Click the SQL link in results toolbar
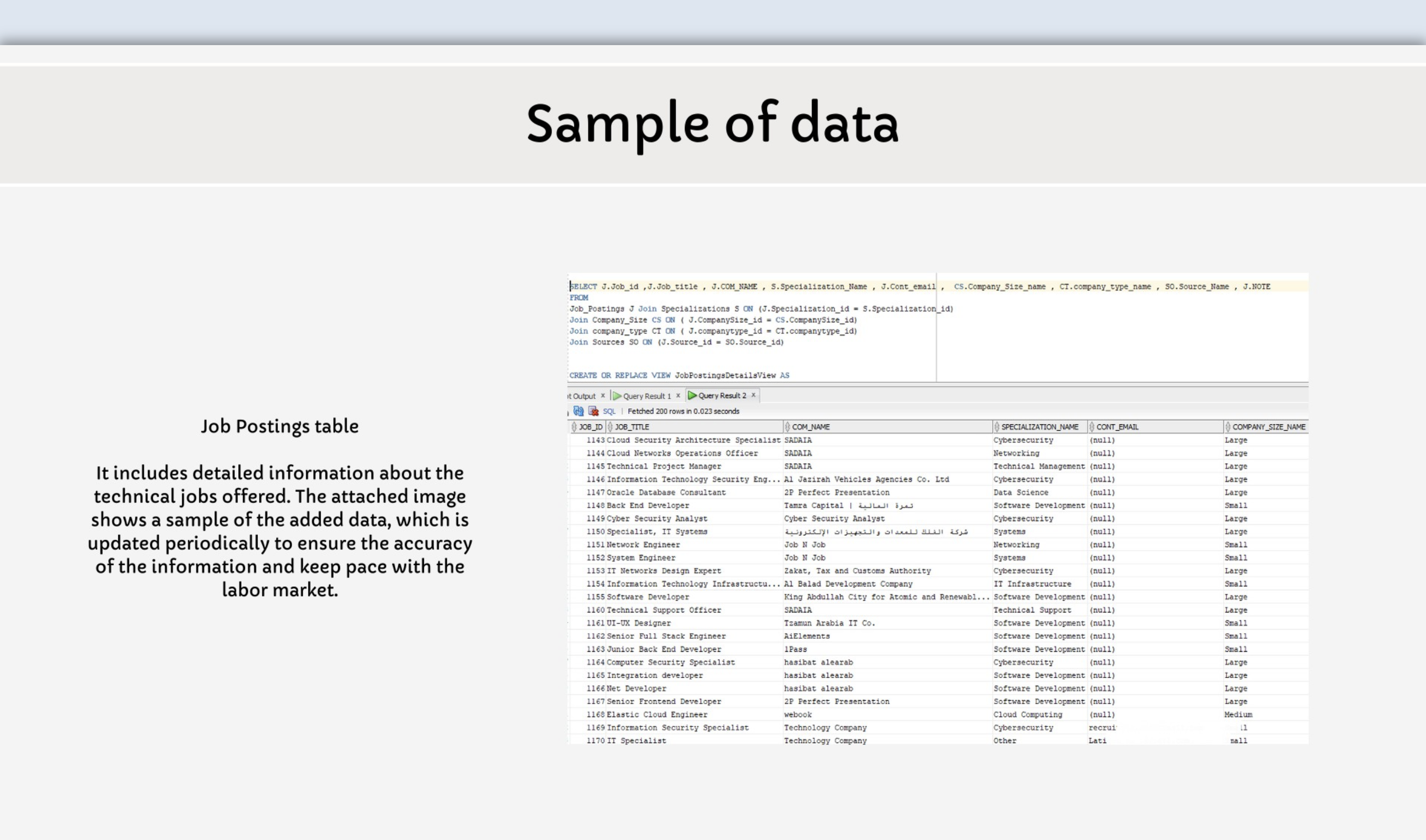The image size is (1426, 840). 609,411
